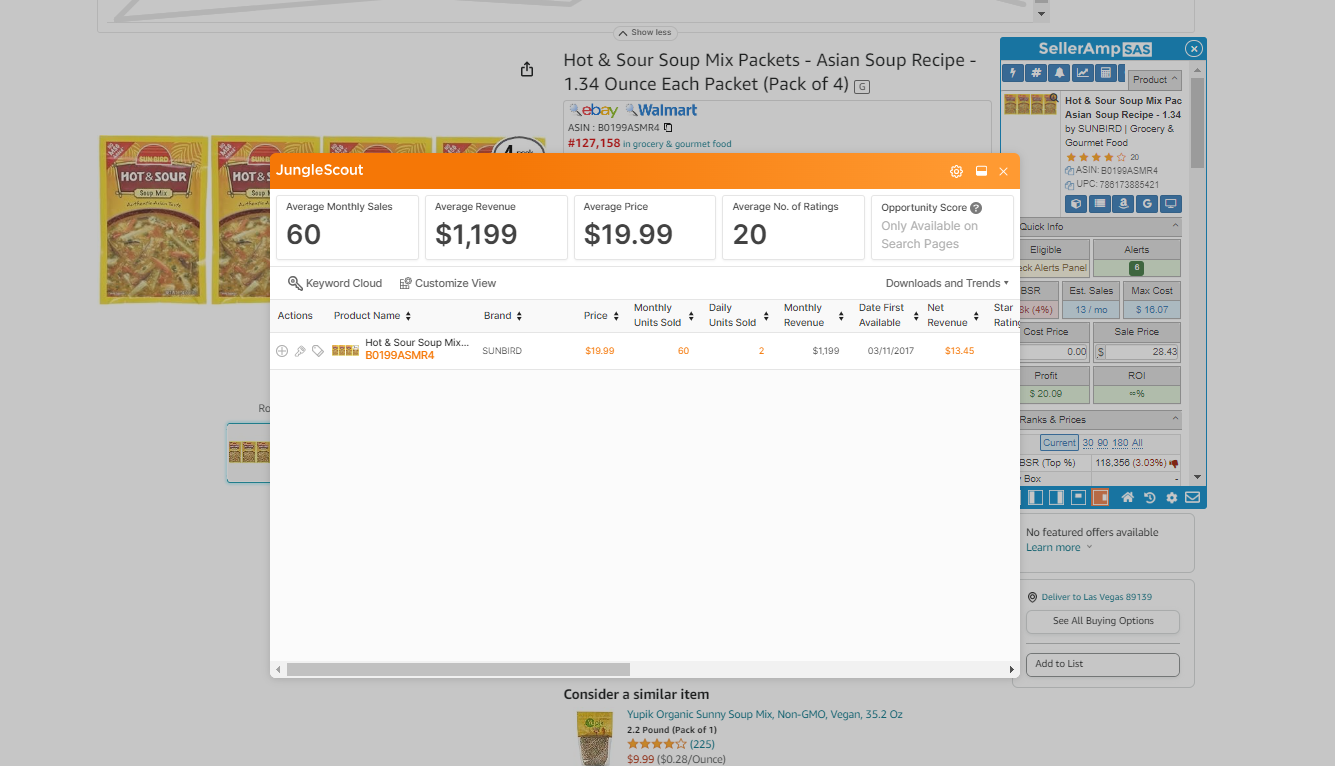
Task: Collapse the SellerAmp Product section
Action: (x=1155, y=79)
